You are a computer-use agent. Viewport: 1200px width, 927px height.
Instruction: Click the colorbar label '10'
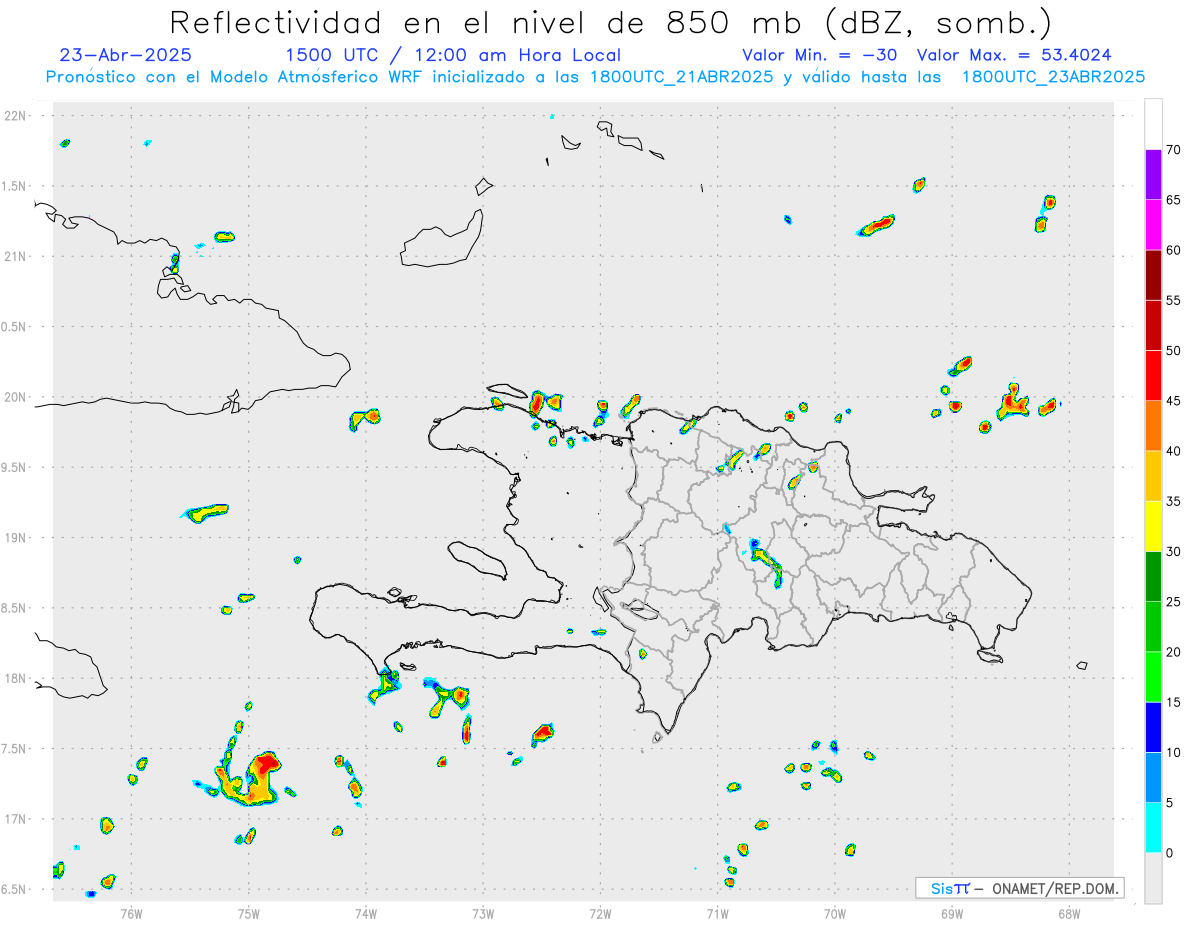point(1173,753)
